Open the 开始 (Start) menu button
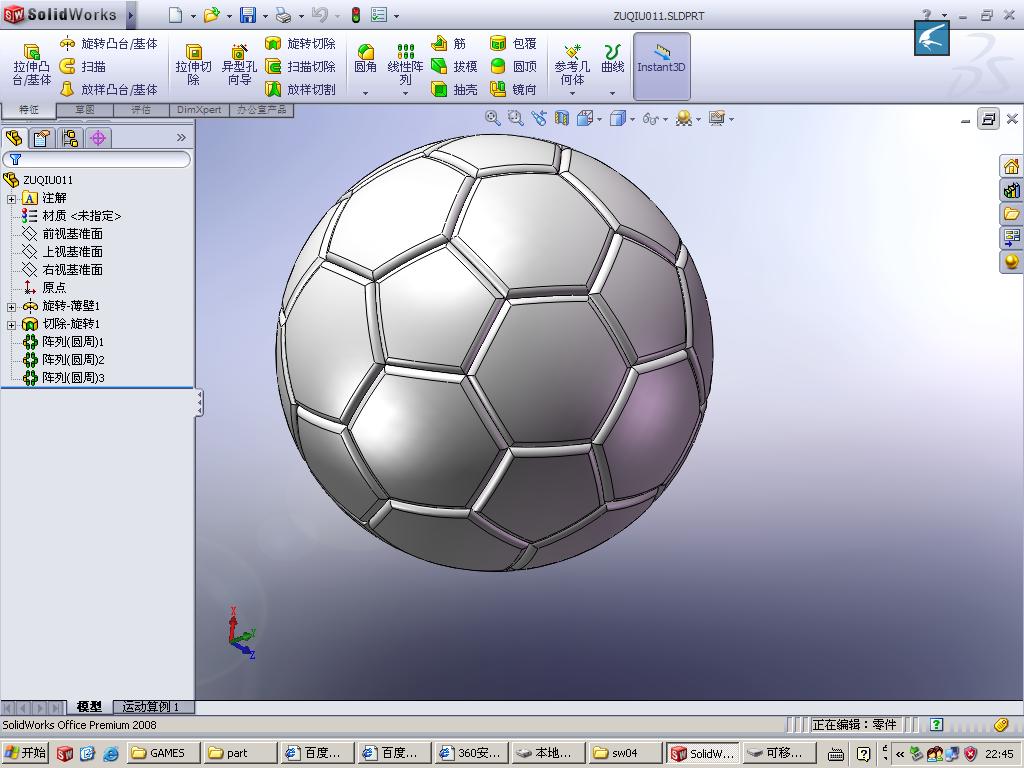 point(25,753)
